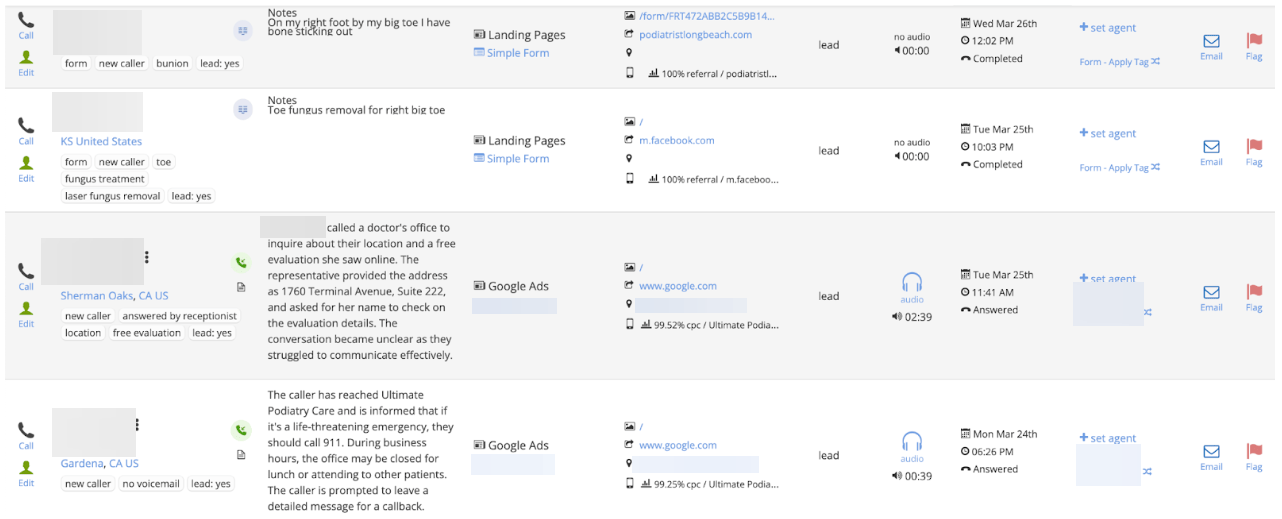Open the three-dot menu beside Gardena caller
Image resolution: width=1282 pixels, height=519 pixels.
pos(137,425)
